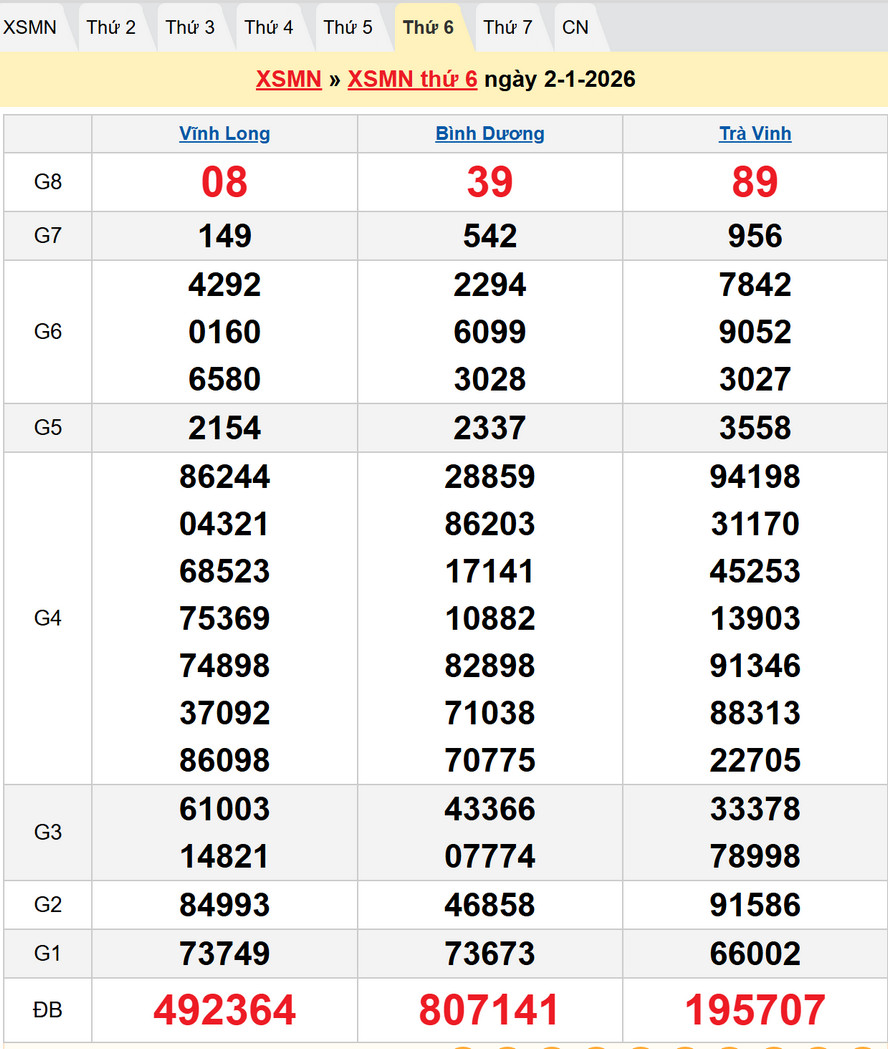Select the Thứ 3 tab
Screen dimensions: 888x1049
[190, 27]
